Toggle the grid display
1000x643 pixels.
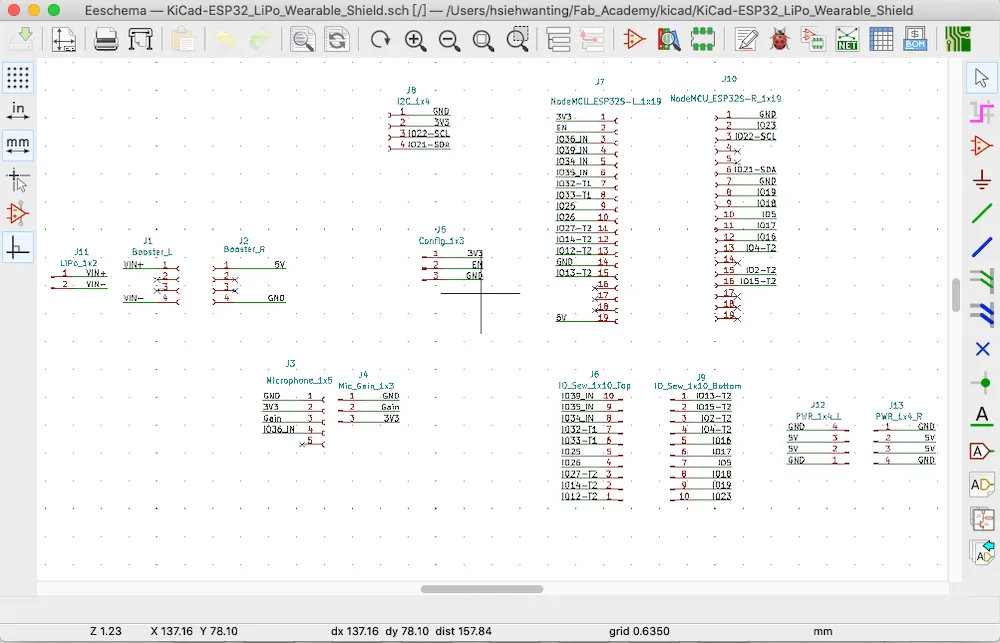tap(18, 78)
